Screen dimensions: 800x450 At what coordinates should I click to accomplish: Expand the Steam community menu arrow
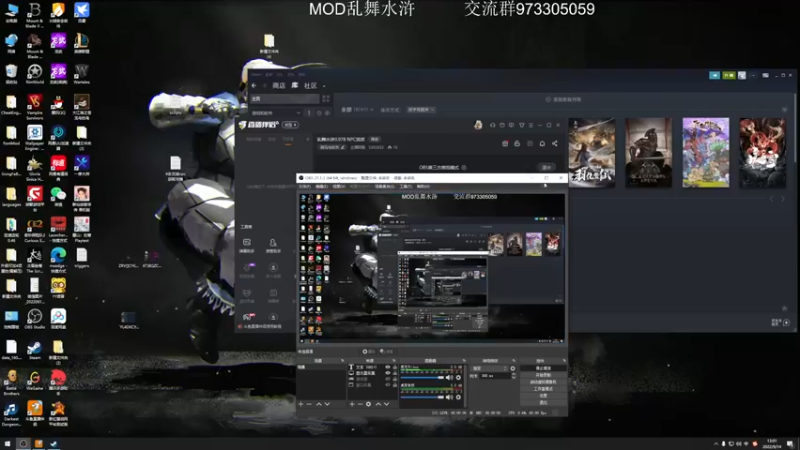click(324, 86)
